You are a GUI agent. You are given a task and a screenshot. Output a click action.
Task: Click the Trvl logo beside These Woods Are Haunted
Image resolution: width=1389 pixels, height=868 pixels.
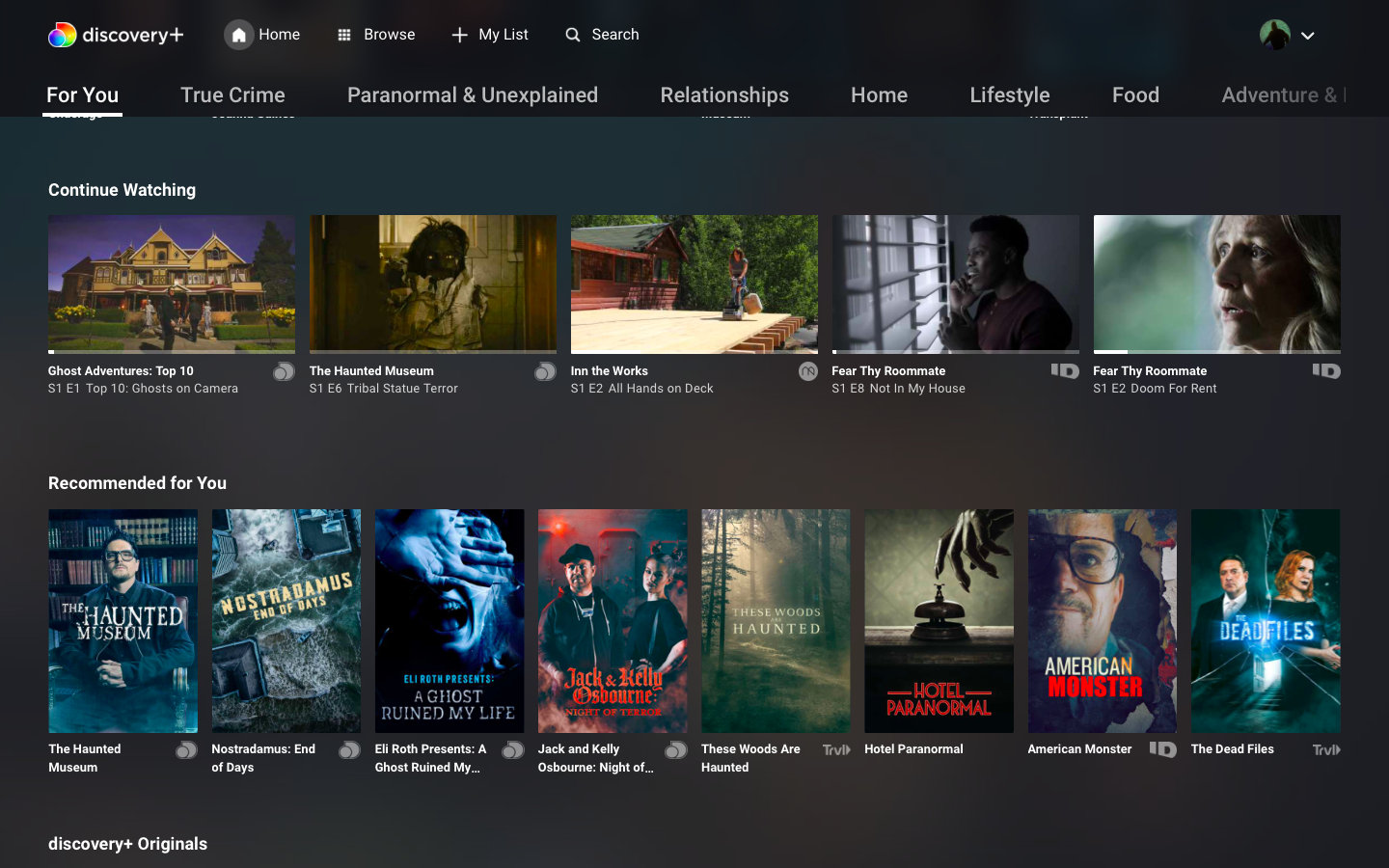836,749
